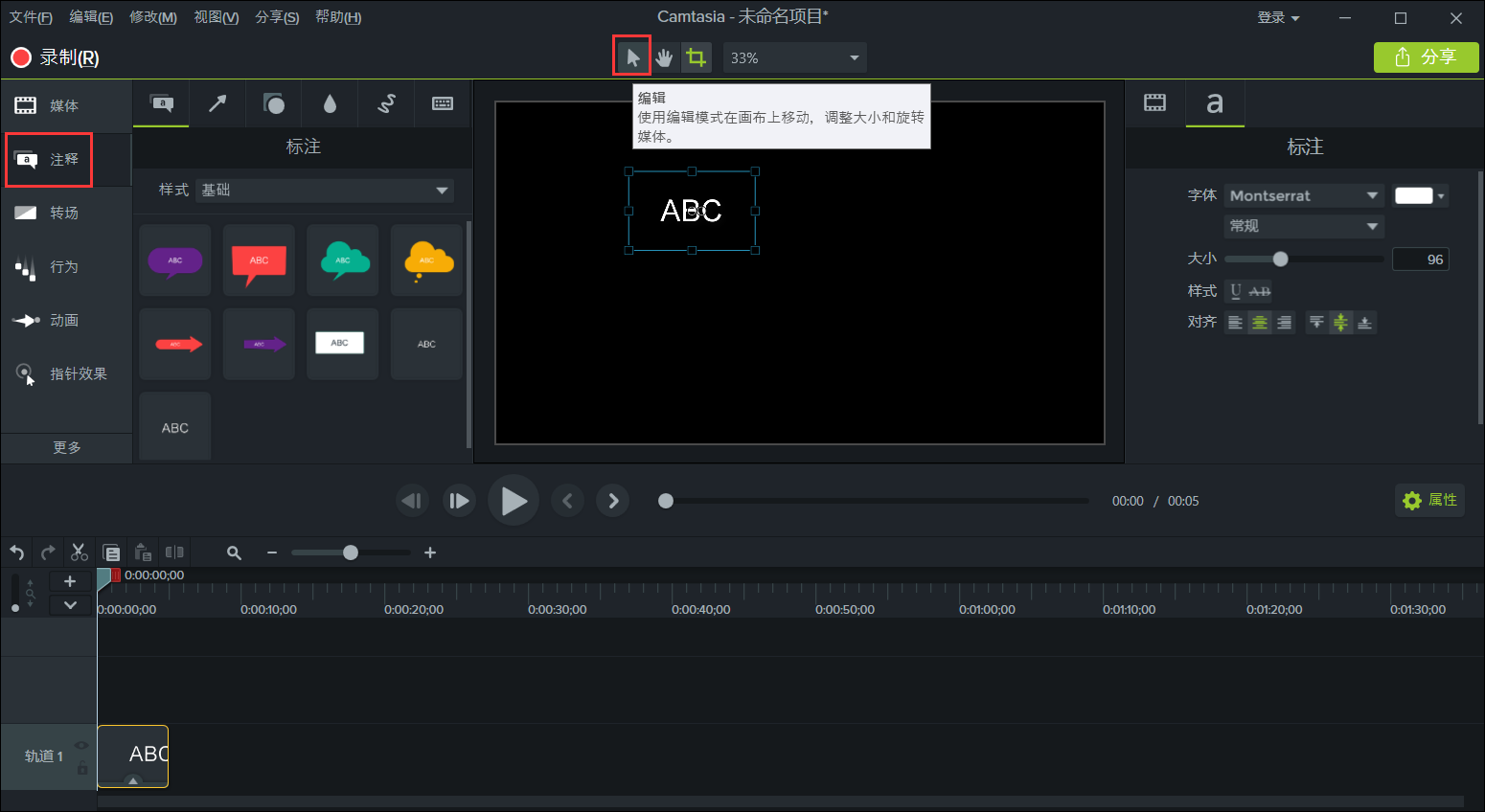Viewport: 1485px width, 812px height.
Task: Open the blur and highlight annotation tab
Action: pyautogui.click(x=330, y=103)
